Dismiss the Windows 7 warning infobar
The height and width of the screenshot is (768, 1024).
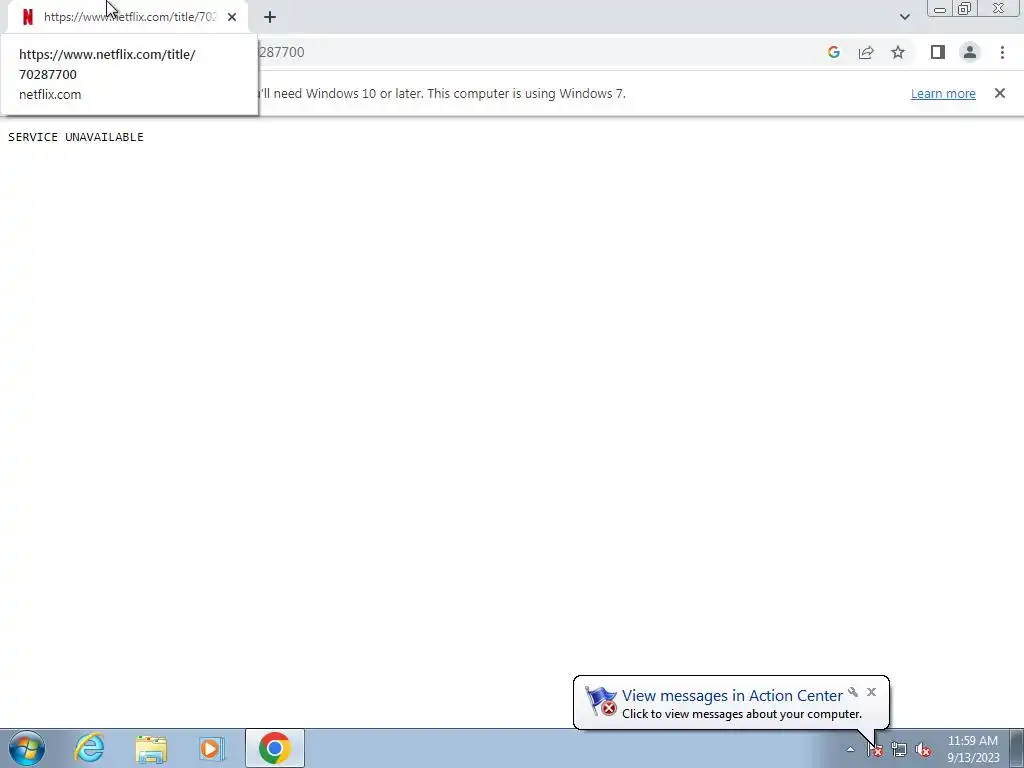tap(1000, 93)
